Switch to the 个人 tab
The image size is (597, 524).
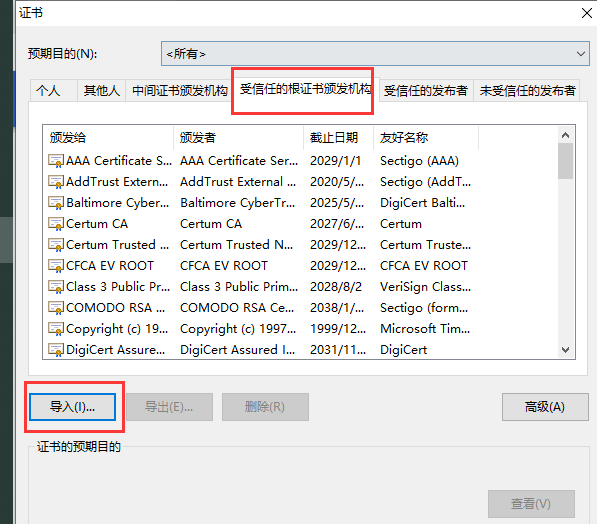tap(53, 91)
